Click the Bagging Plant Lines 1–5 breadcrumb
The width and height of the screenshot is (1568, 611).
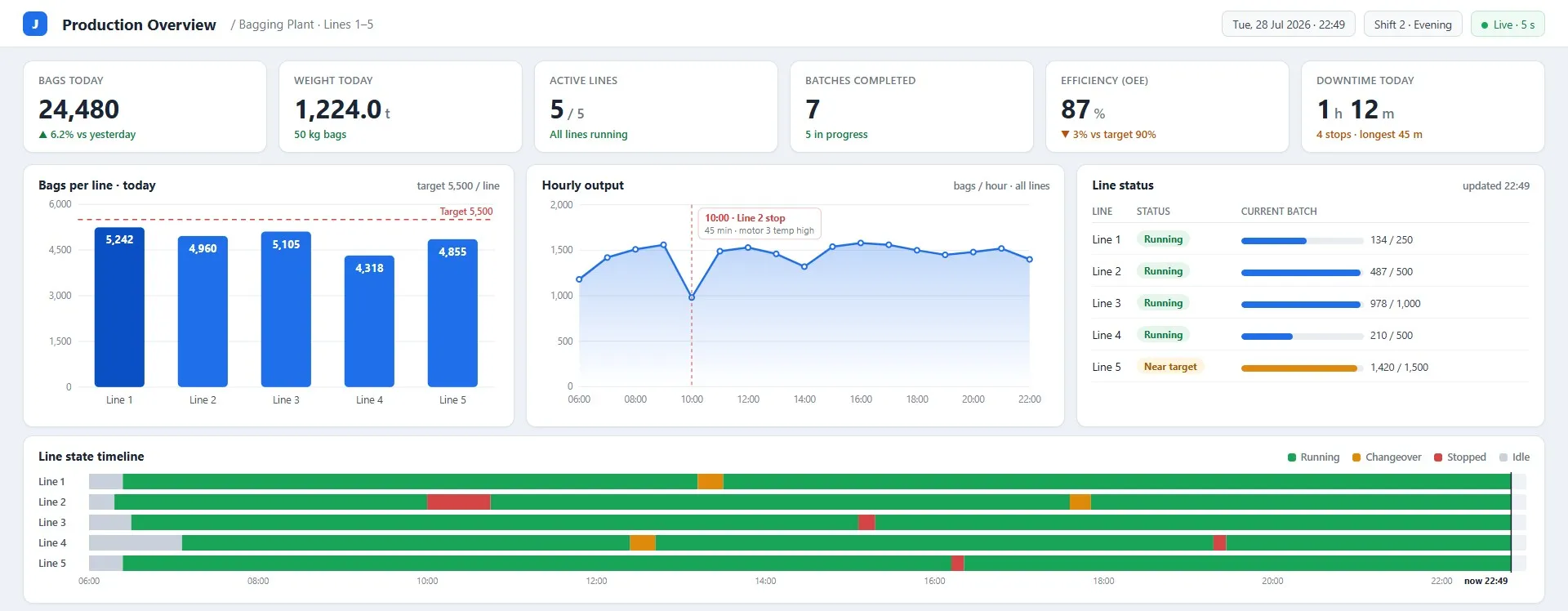pos(306,25)
